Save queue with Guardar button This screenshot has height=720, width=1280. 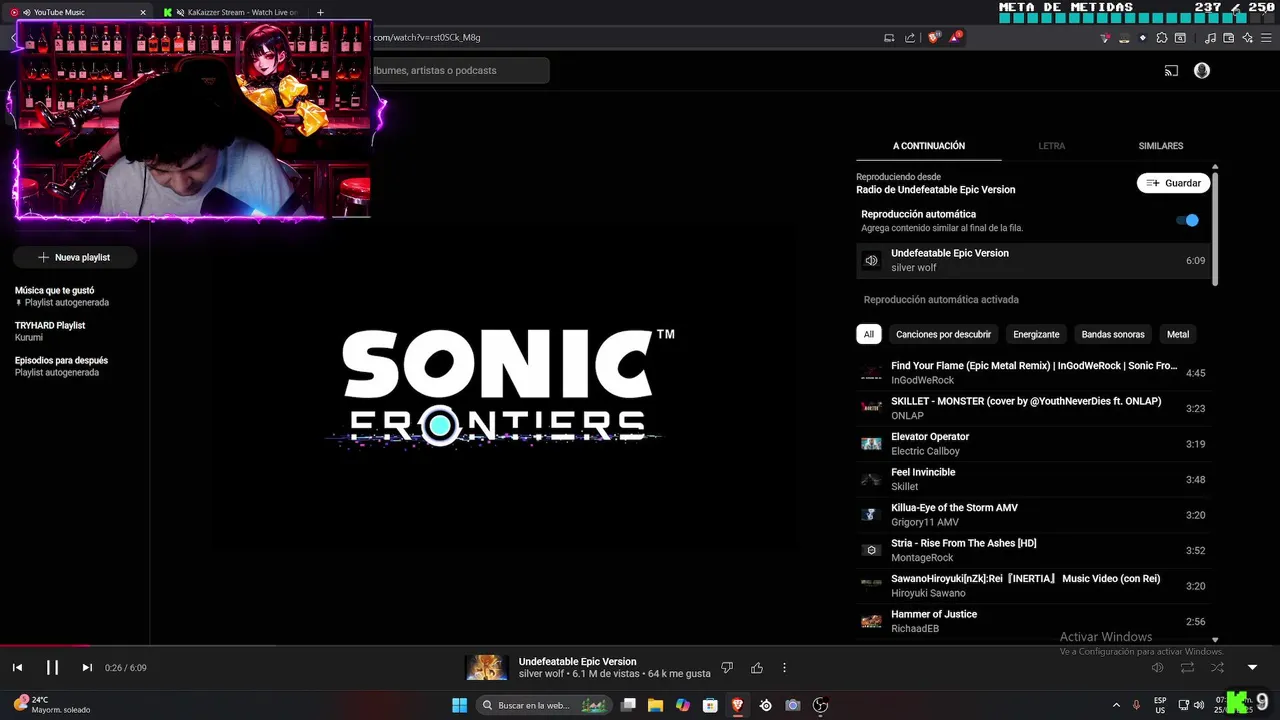pos(1174,183)
